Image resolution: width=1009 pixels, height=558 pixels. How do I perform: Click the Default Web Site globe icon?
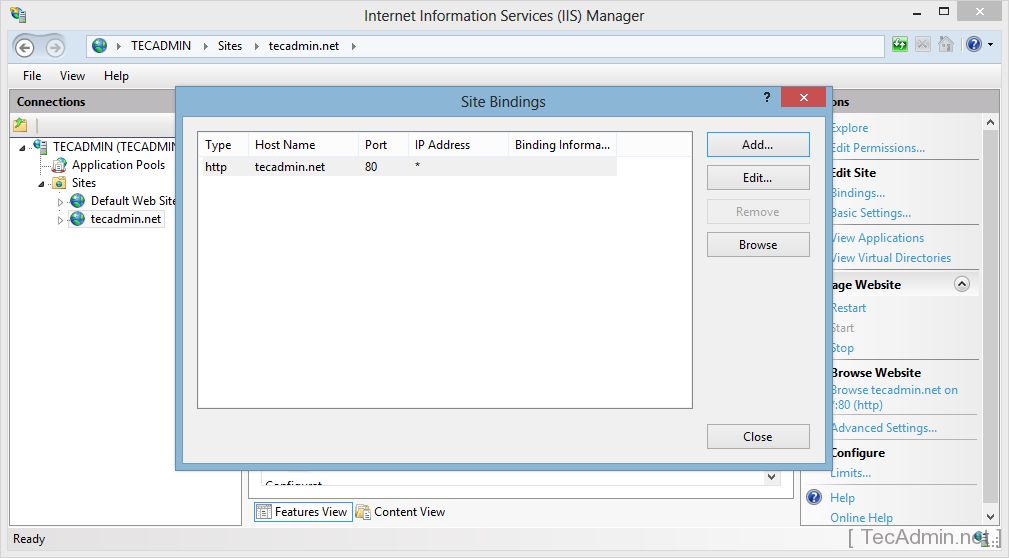pyautogui.click(x=78, y=201)
